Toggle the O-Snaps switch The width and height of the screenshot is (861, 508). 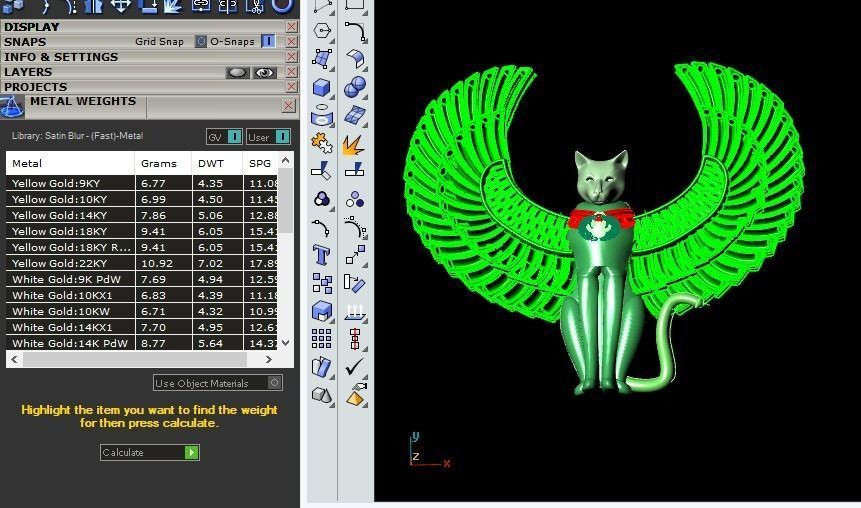(x=269, y=42)
